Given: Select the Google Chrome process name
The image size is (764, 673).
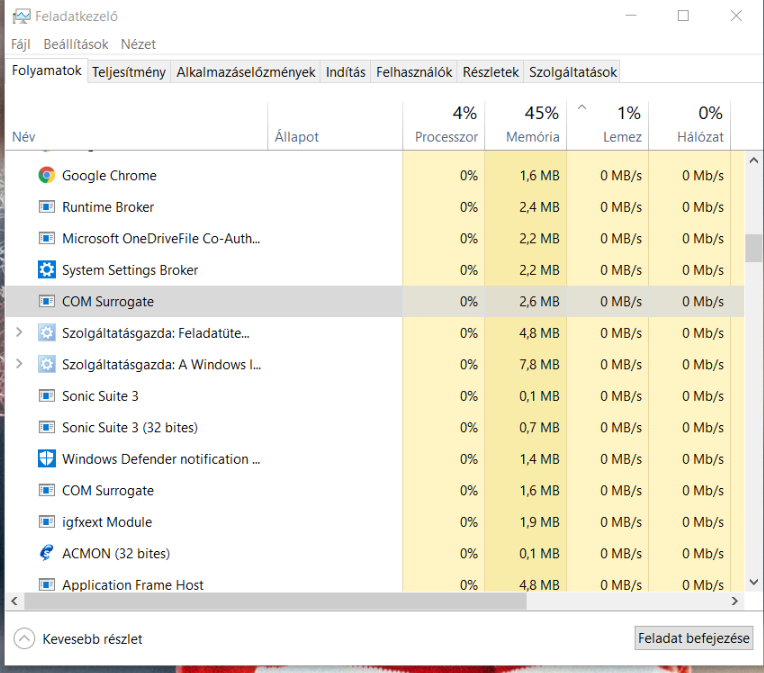Looking at the screenshot, I should coord(109,175).
